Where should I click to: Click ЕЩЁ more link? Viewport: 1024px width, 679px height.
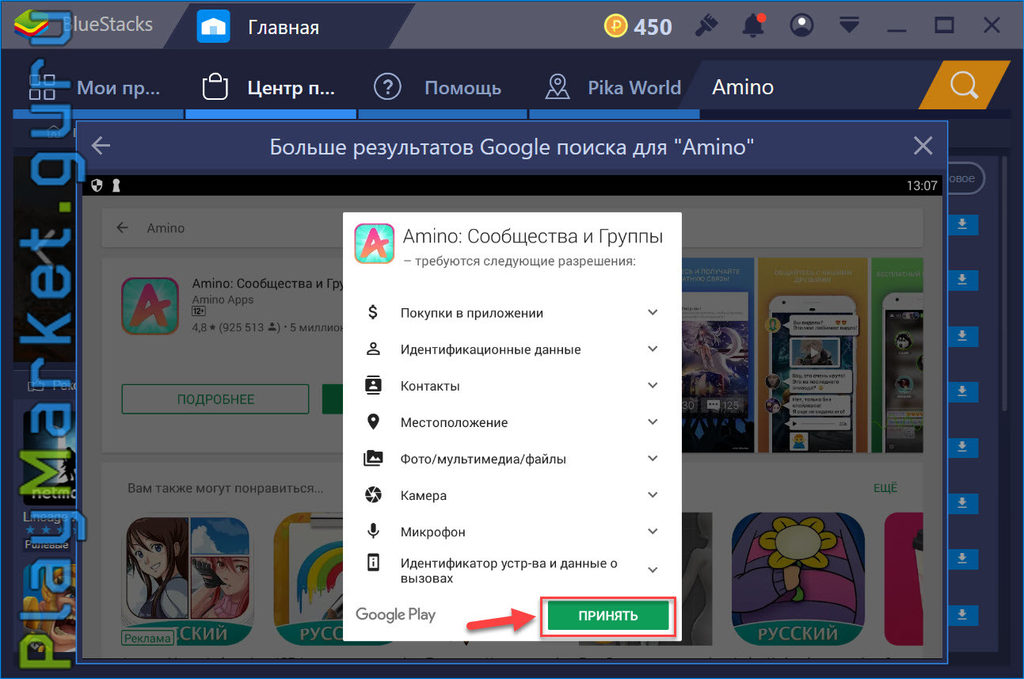tap(886, 488)
